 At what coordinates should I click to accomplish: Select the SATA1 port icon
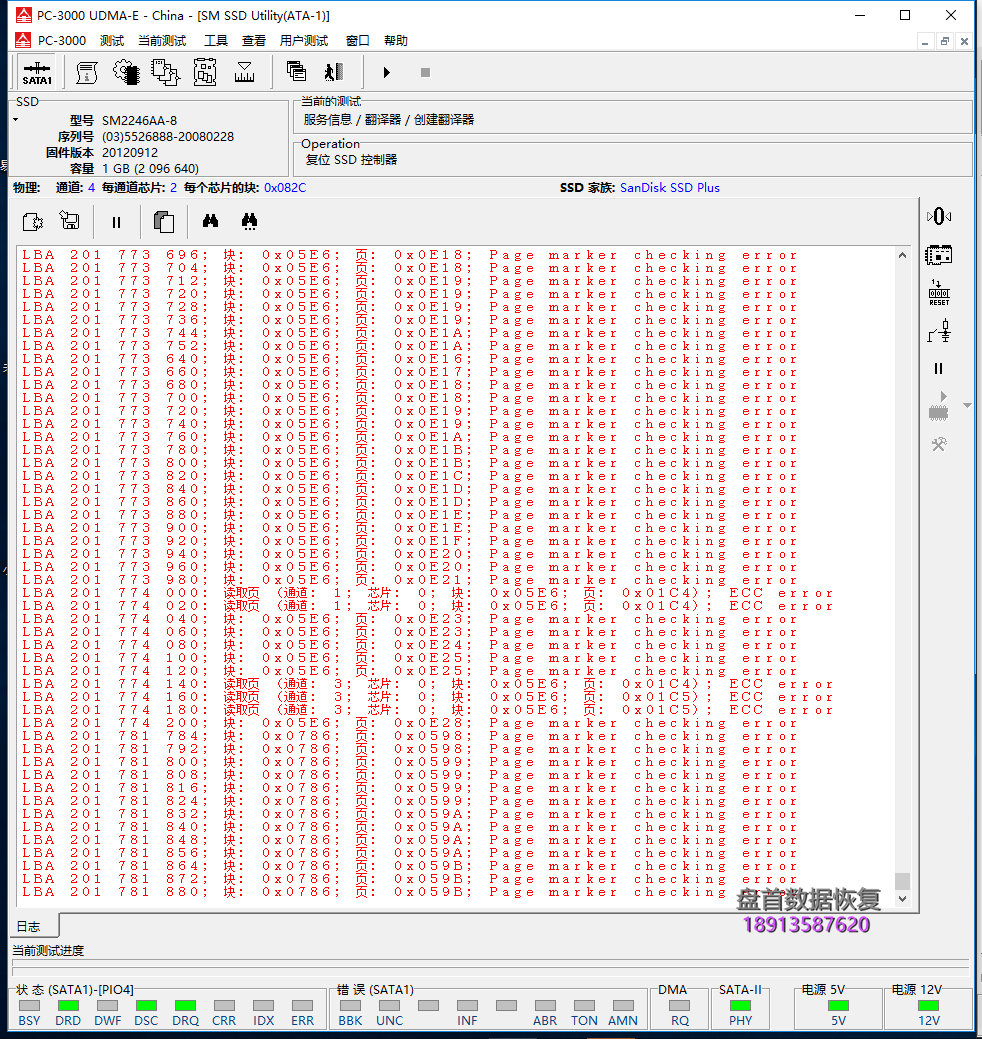pos(37,72)
